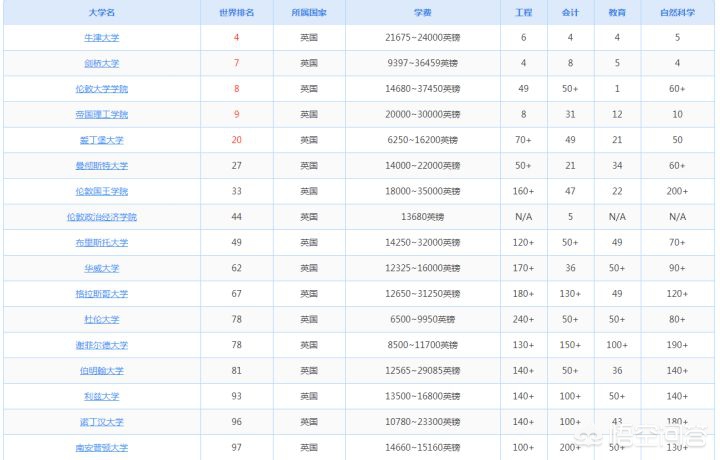Click the 学费 column header
The height and width of the screenshot is (460, 720).
click(423, 12)
